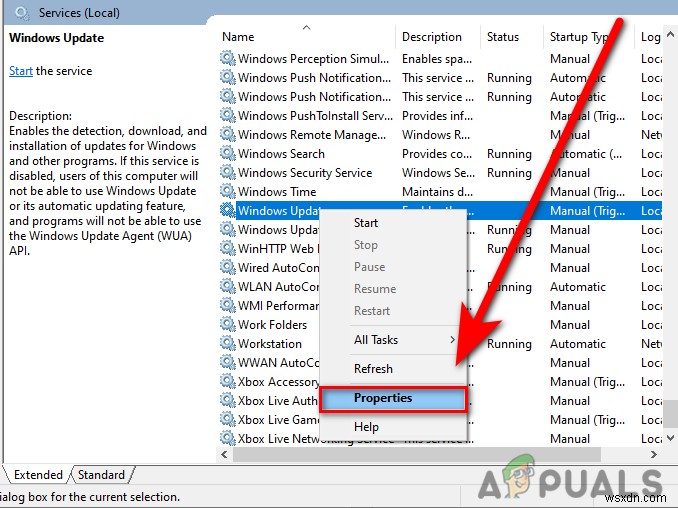
Task: Sort by the Log On As column header
Action: 649,37
